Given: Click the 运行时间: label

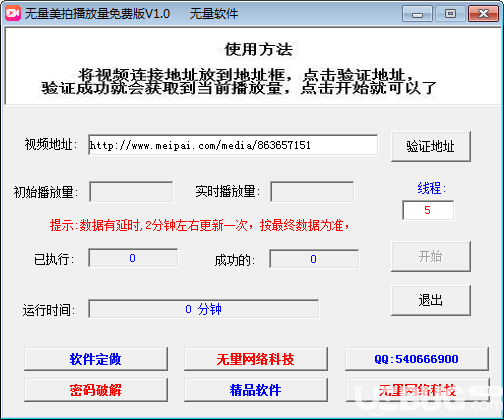Looking at the screenshot, I should 49,310.
